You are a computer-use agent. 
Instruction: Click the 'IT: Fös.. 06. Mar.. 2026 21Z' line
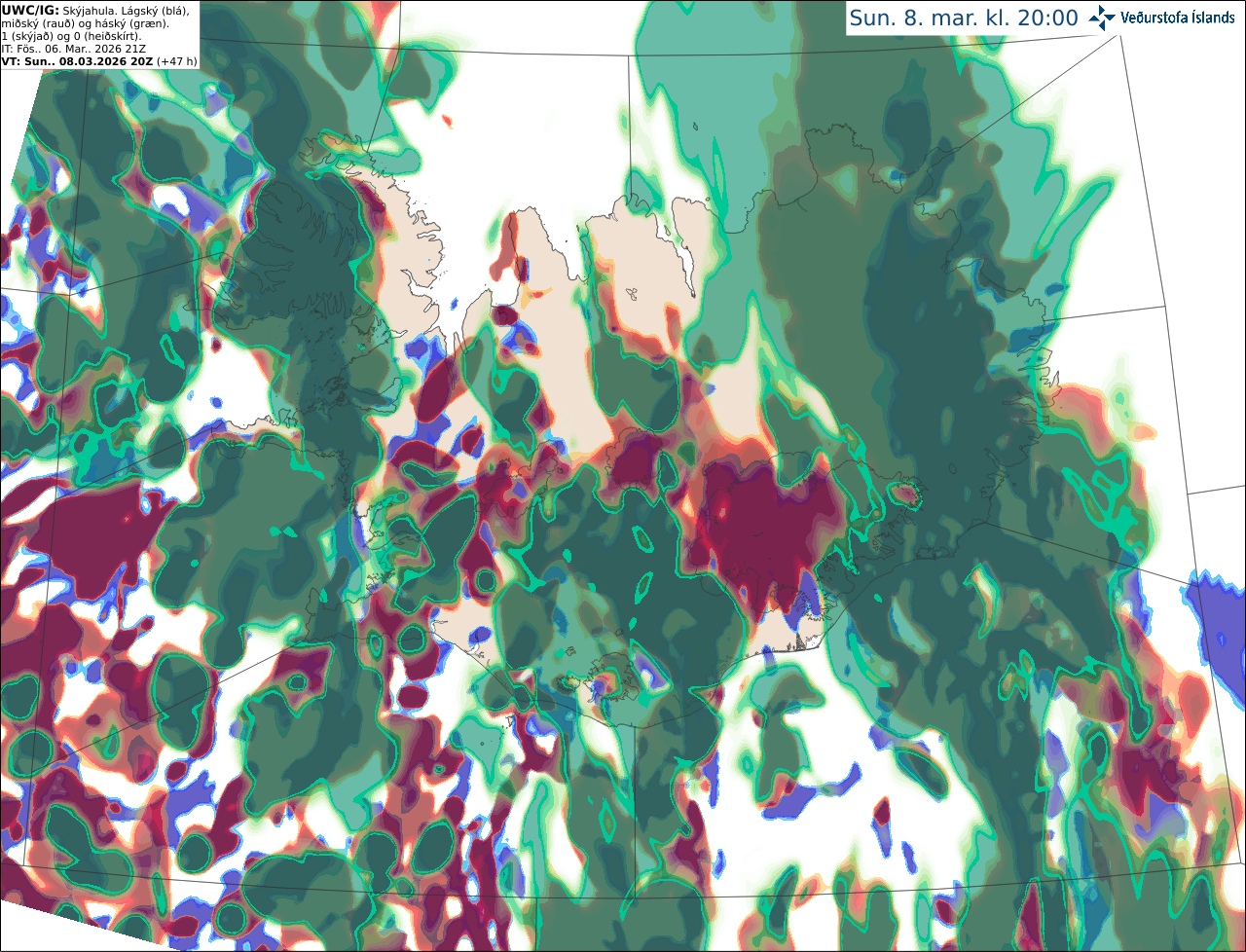click(x=74, y=49)
